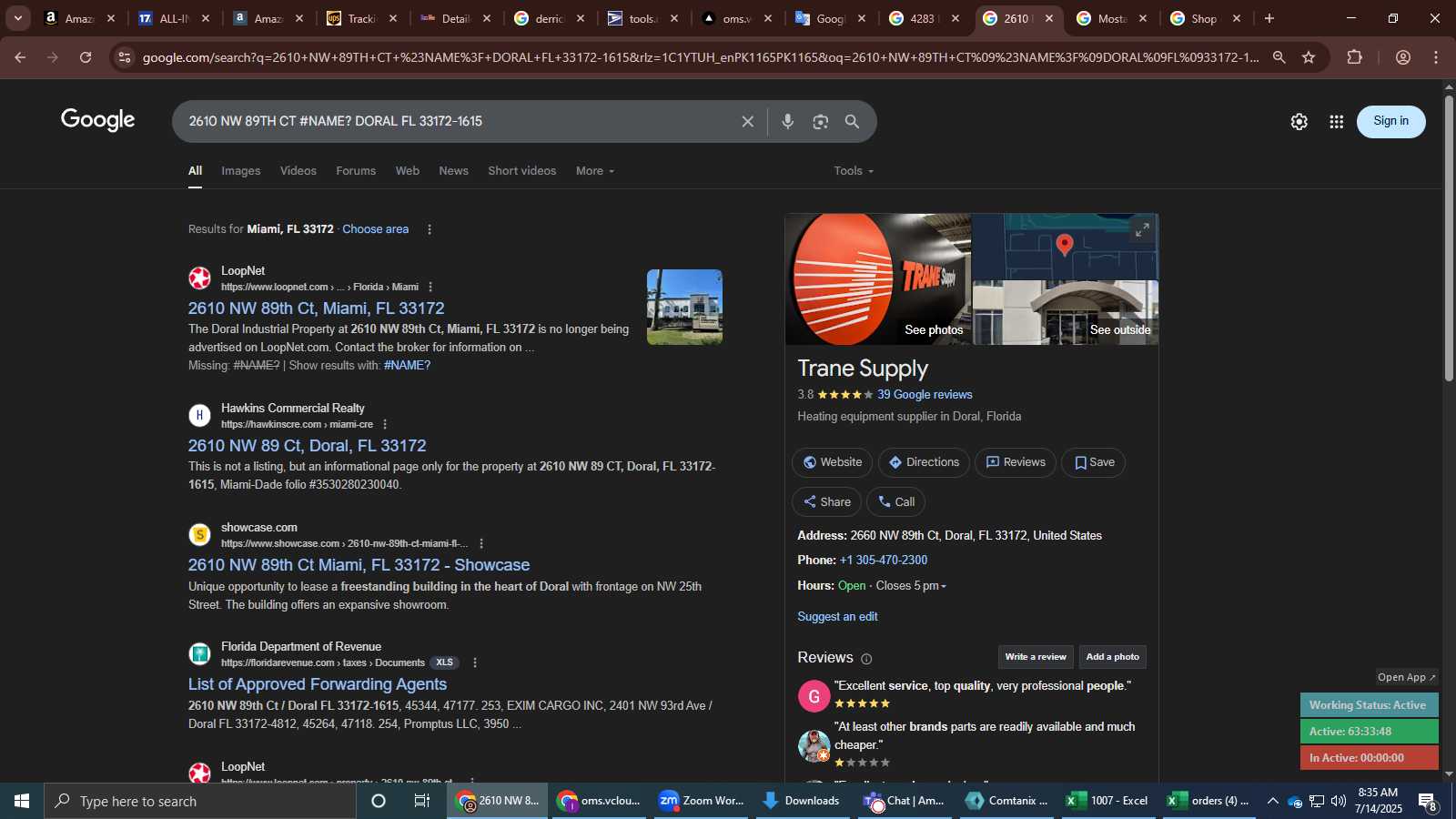Open the Chrome profile icon
The image size is (1456, 819).
pyautogui.click(x=1402, y=57)
